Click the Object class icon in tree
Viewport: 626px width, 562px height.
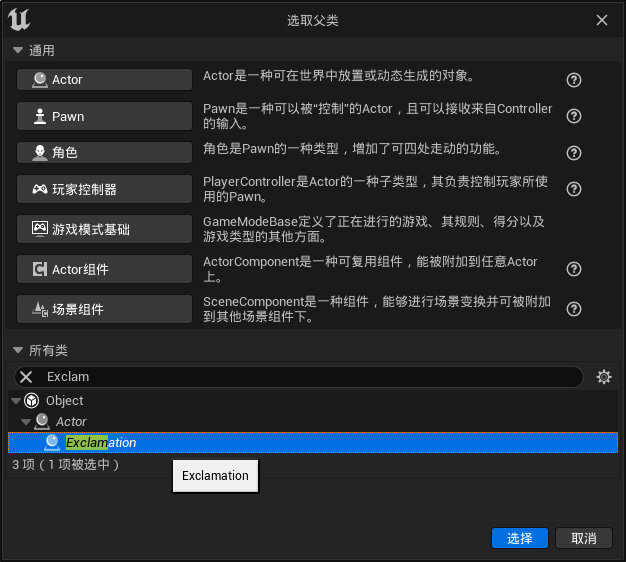click(x=32, y=401)
